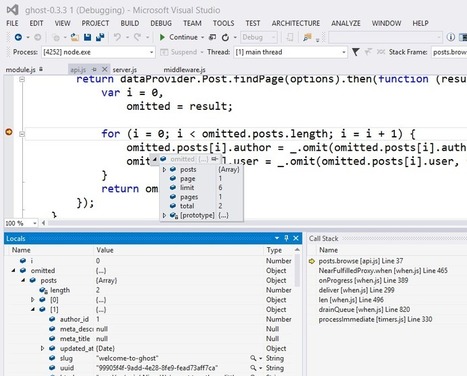Open the editor zoom 100 % dropdown
The height and width of the screenshot is (376, 467).
pos(35,223)
